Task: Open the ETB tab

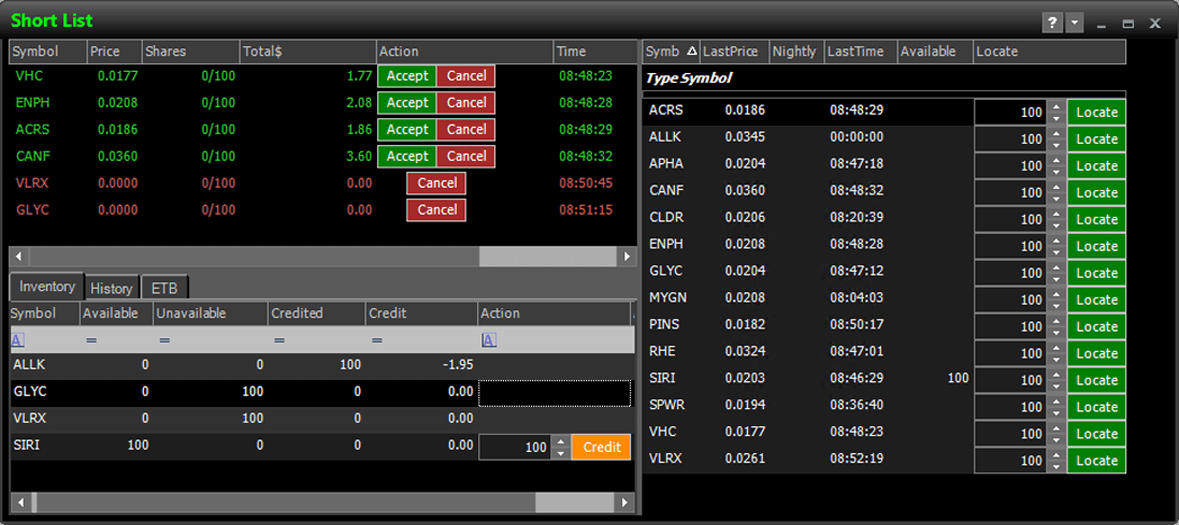Action: click(164, 288)
